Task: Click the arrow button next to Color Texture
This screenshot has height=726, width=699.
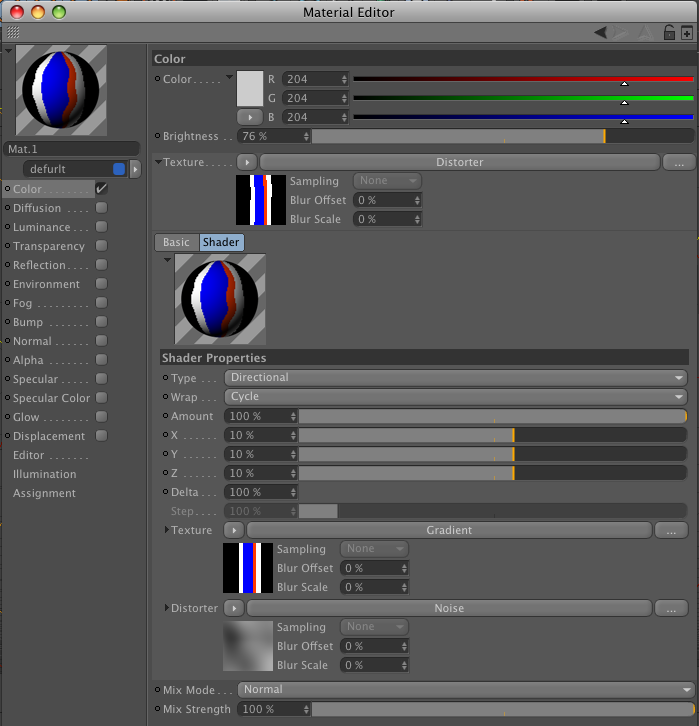Action: click(246, 162)
